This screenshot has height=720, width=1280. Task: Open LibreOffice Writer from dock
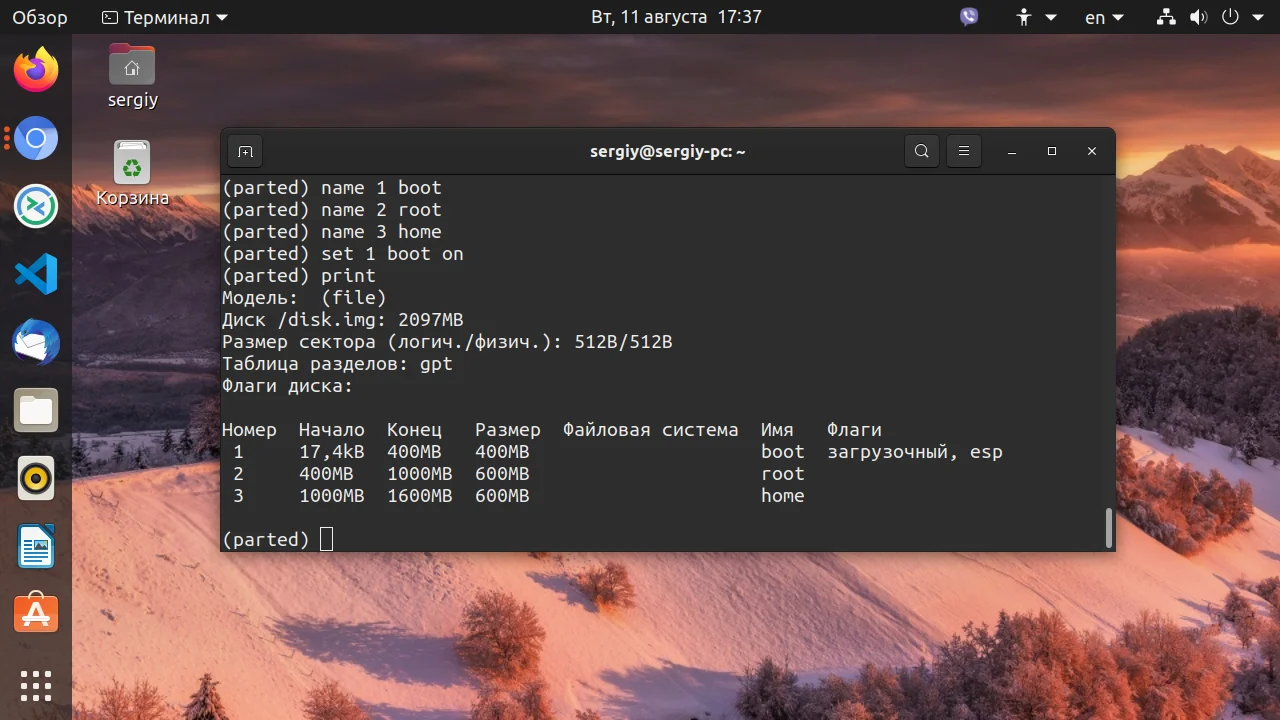(x=36, y=546)
